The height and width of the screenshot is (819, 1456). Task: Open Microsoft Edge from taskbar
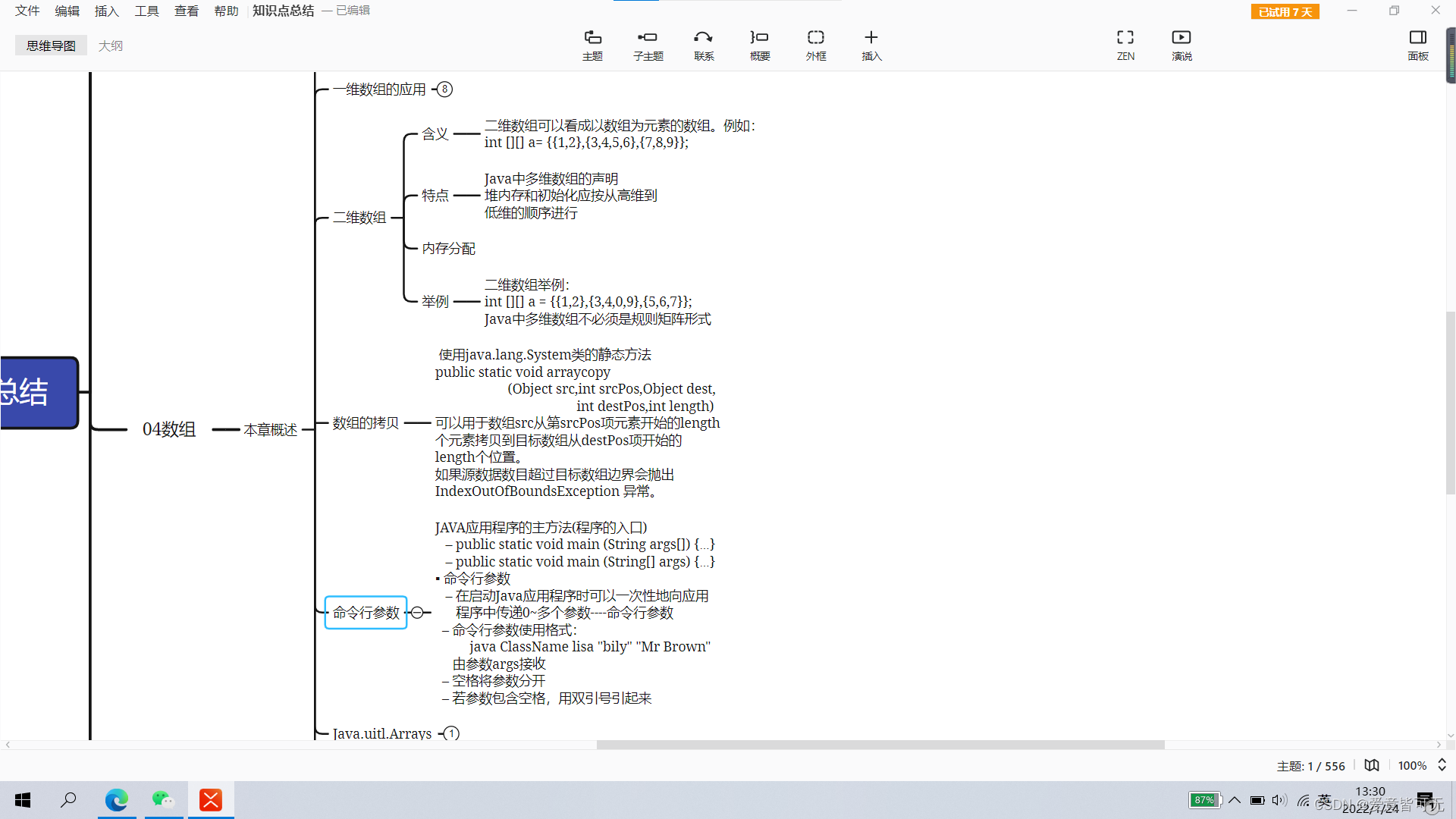point(117,800)
